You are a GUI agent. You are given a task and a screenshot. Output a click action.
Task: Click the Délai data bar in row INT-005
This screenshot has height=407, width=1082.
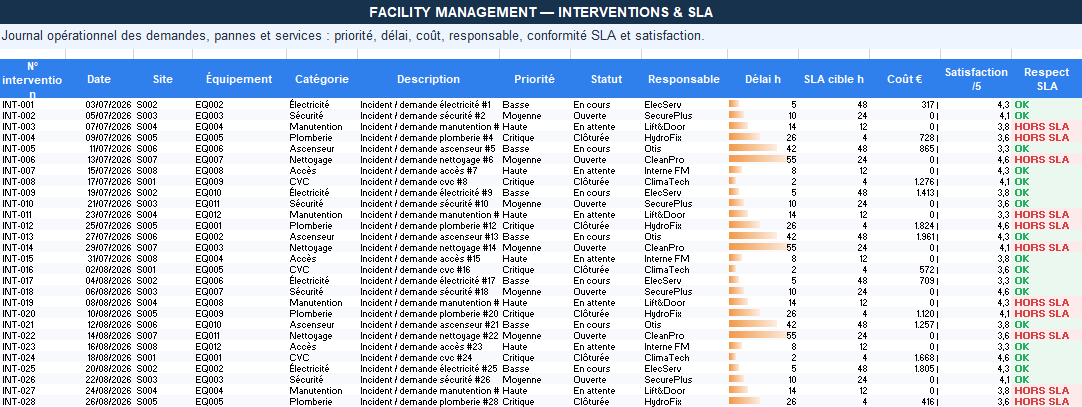pos(753,149)
